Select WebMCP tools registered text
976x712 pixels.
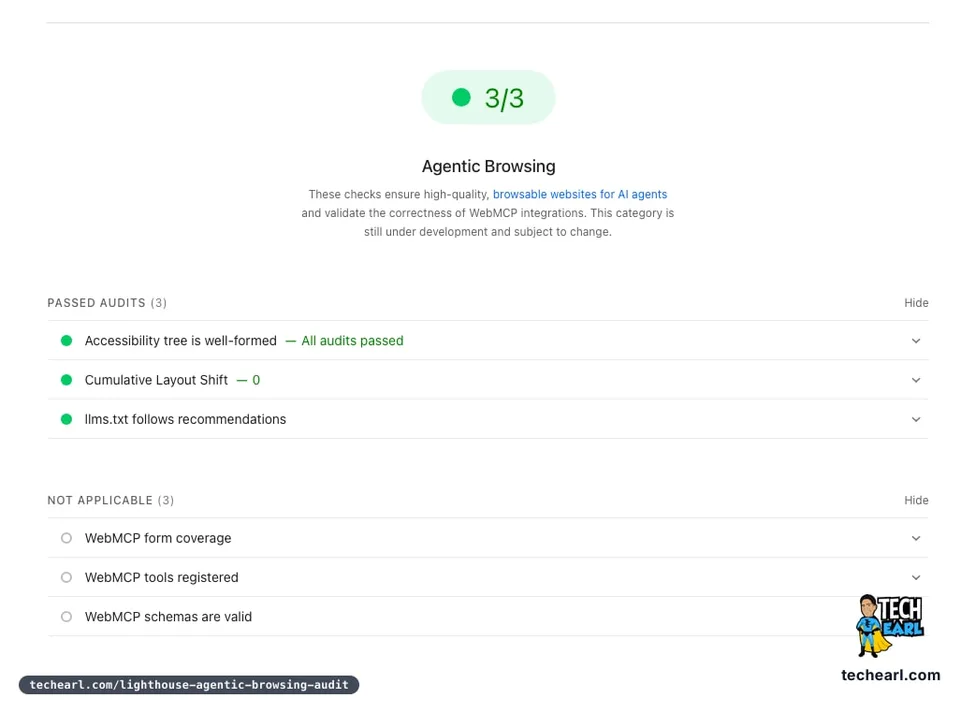coord(161,577)
